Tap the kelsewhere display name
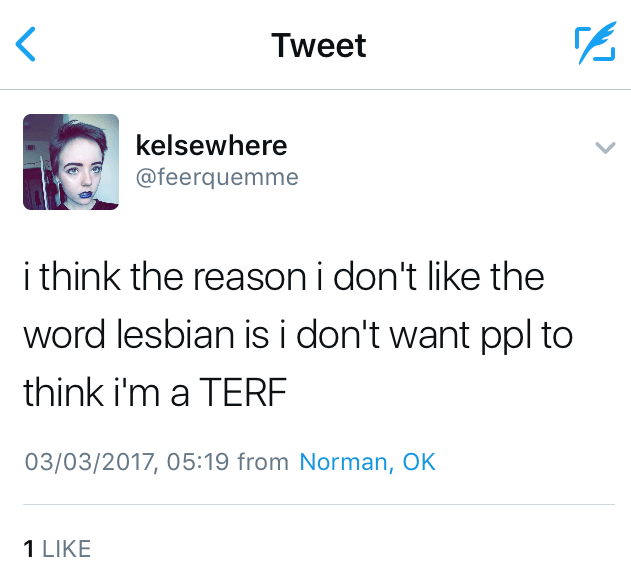 click(x=211, y=146)
